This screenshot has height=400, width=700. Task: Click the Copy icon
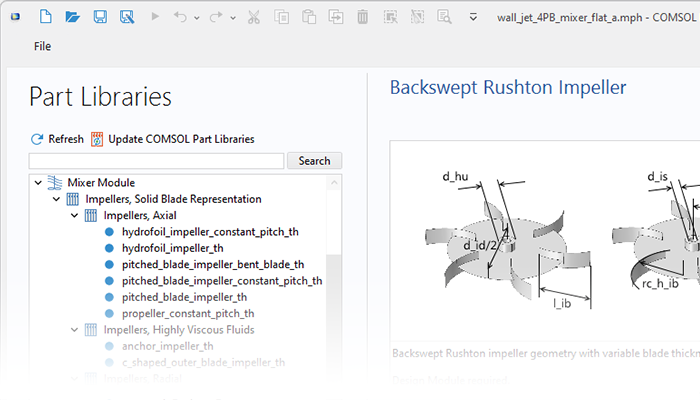pyautogui.click(x=281, y=17)
